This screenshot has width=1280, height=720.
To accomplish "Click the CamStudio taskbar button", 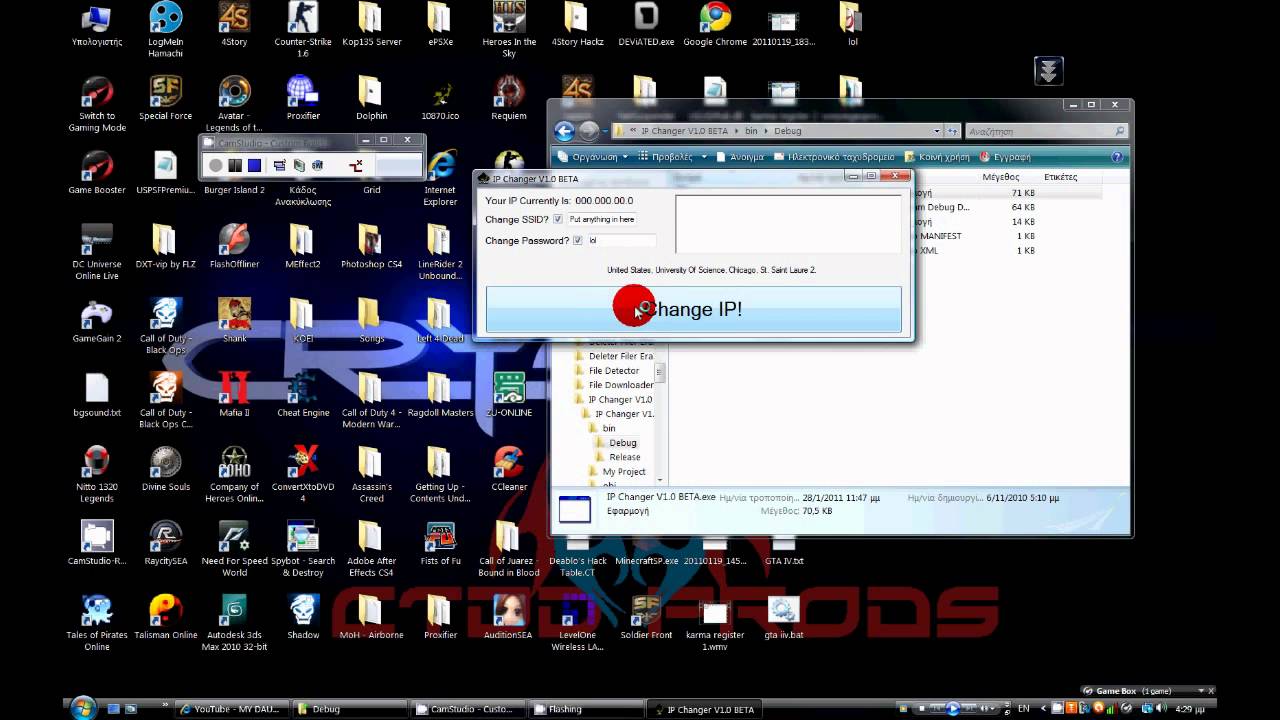I will (x=468, y=709).
